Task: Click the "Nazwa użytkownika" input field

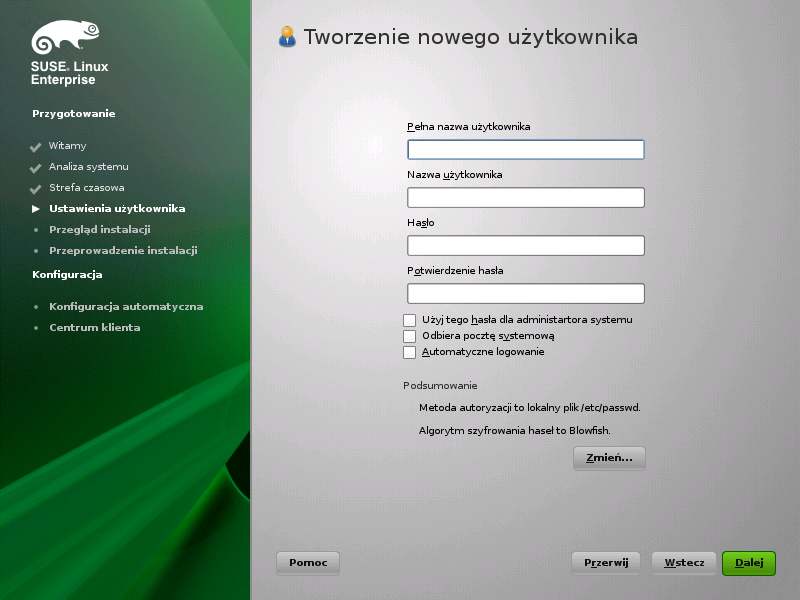Action: pos(526,197)
